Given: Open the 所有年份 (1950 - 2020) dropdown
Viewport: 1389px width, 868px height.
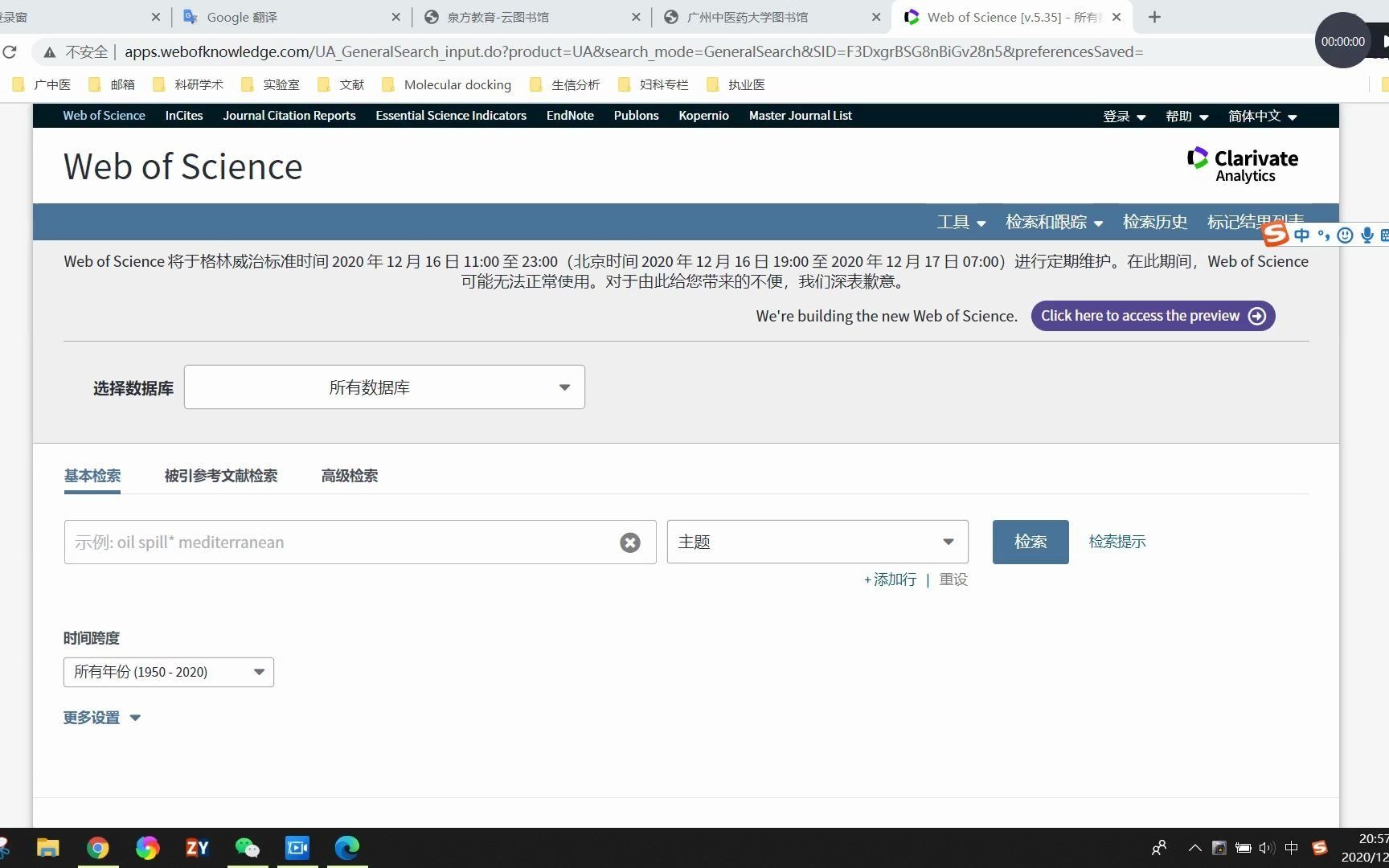Looking at the screenshot, I should pos(169,672).
